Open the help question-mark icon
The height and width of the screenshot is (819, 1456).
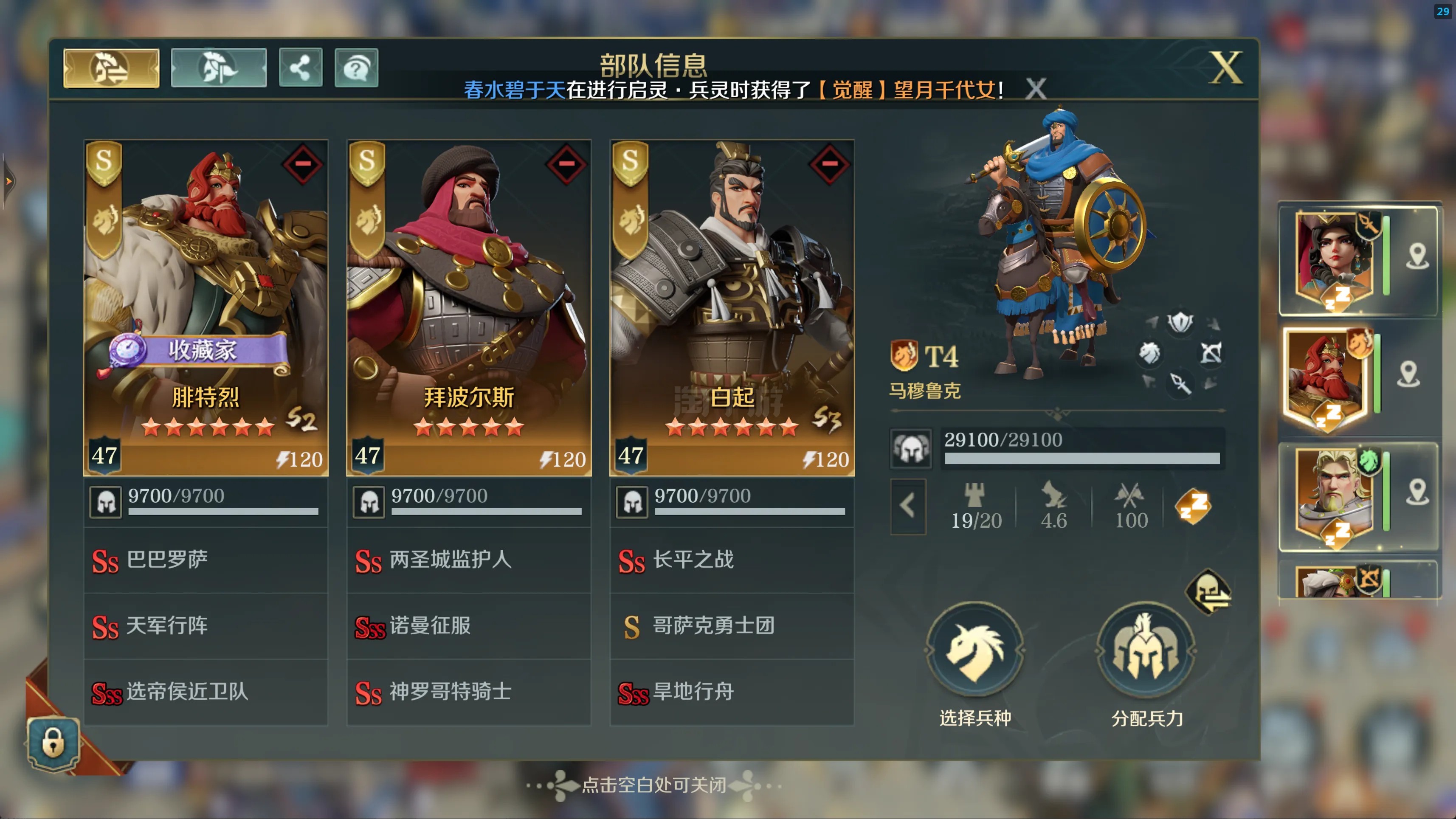[356, 68]
